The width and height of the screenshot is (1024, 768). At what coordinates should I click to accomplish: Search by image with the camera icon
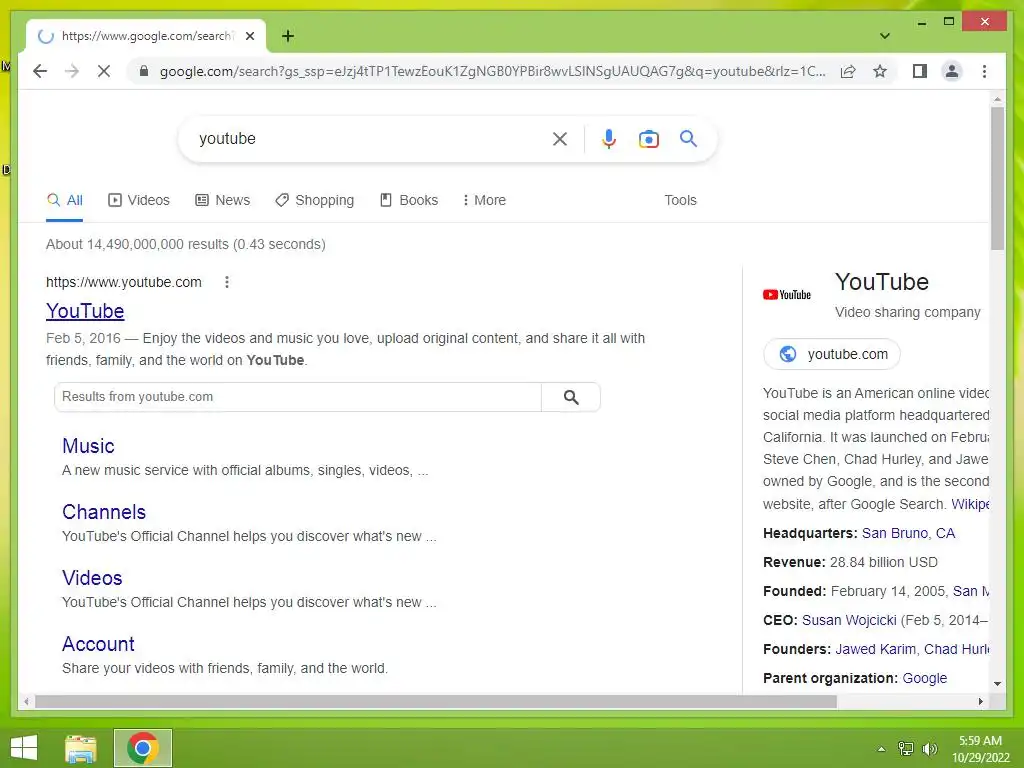coord(648,138)
